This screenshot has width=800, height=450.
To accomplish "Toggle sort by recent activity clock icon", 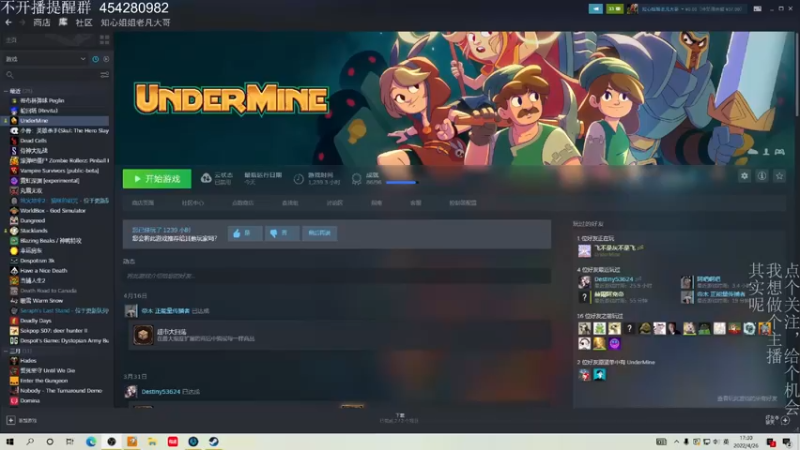I will pos(95,59).
